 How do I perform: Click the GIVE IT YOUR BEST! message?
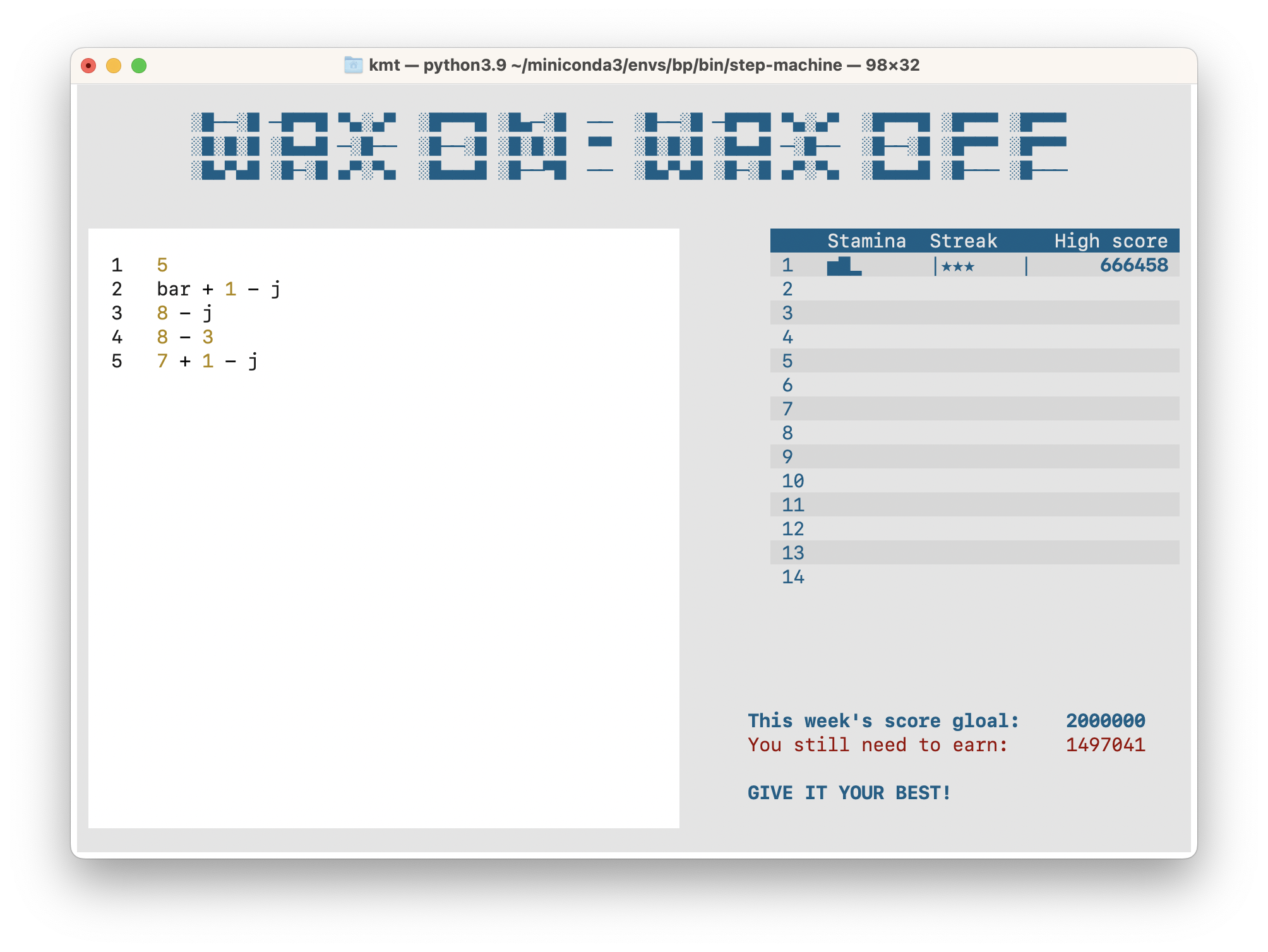[x=849, y=793]
